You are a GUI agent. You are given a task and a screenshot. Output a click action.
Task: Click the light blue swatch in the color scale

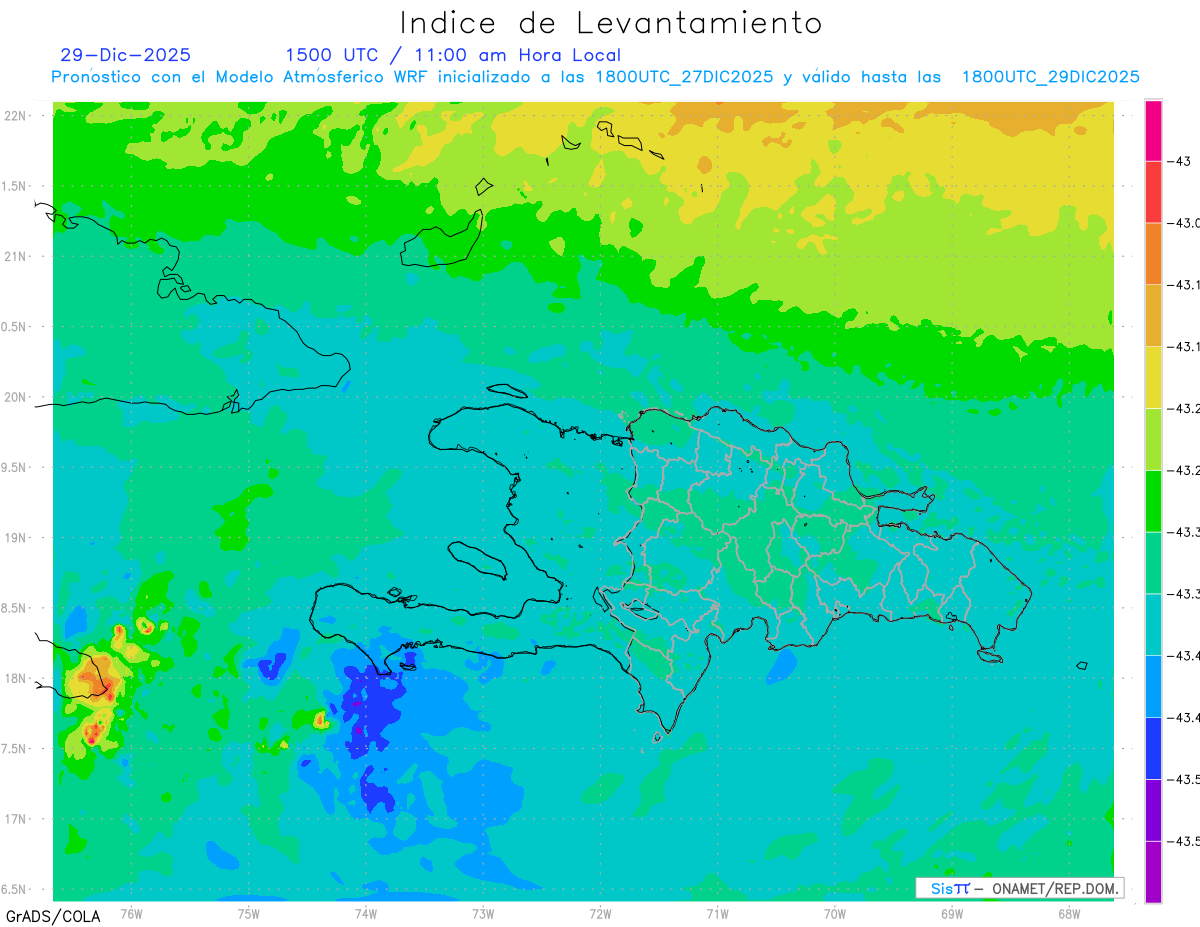click(1153, 686)
